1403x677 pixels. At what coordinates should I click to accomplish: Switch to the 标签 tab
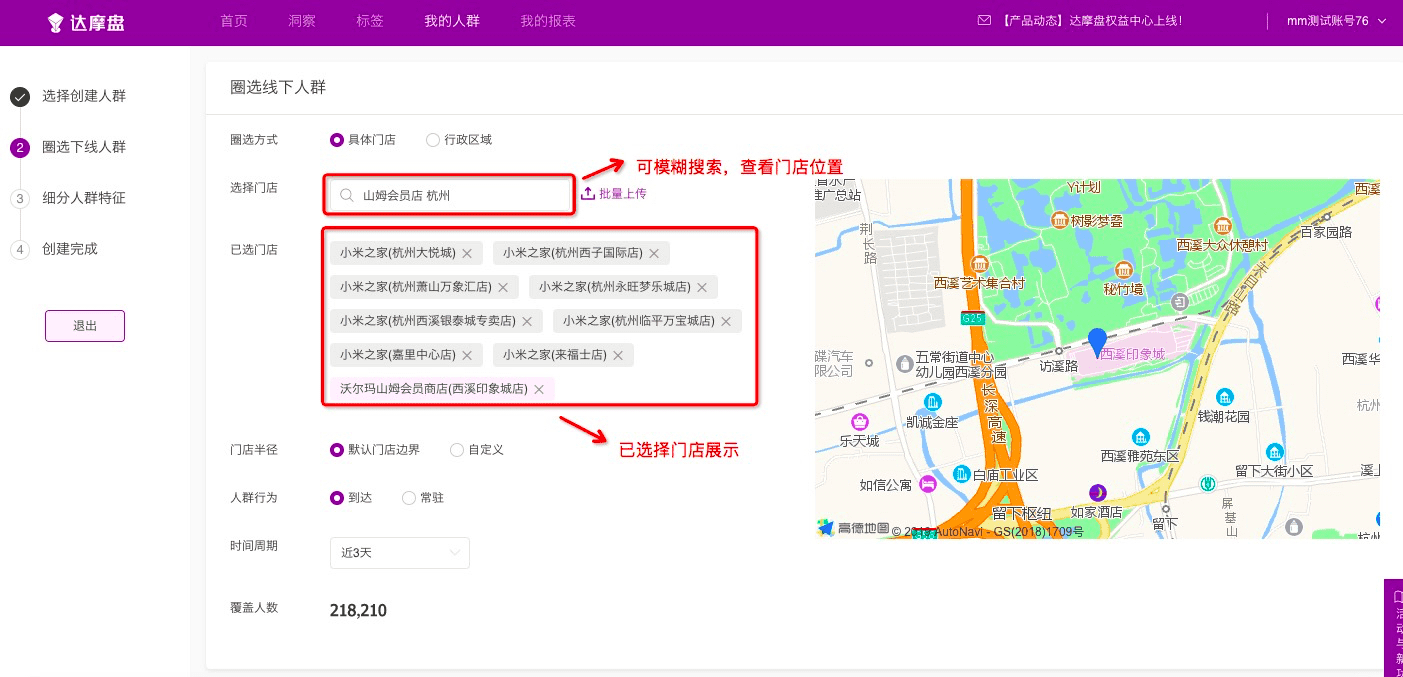[x=370, y=21]
